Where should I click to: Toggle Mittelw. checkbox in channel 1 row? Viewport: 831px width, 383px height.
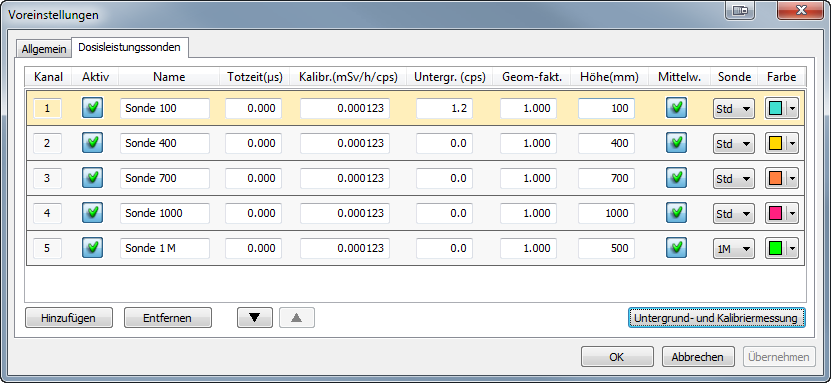tap(676, 108)
